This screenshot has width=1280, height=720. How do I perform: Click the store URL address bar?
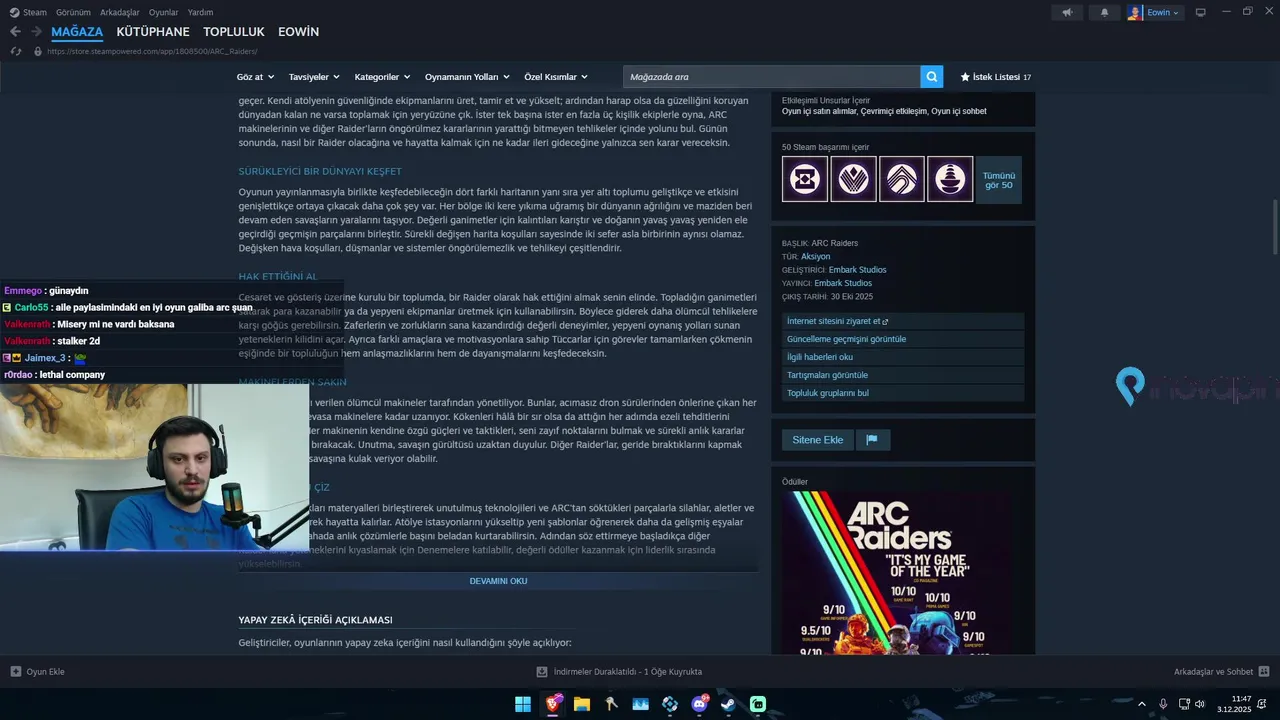pyautogui.click(x=152, y=51)
